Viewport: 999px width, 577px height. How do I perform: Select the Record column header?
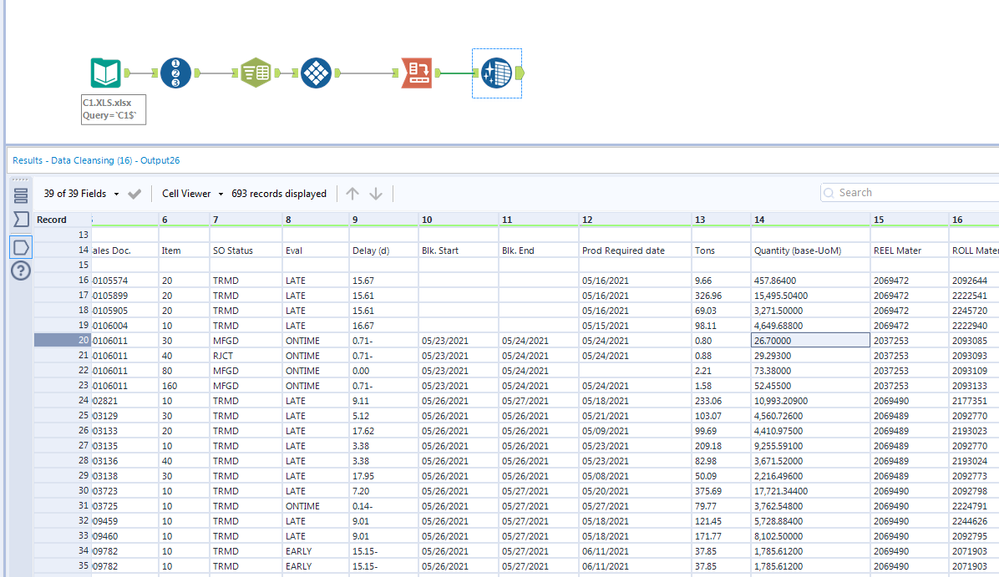(x=62, y=220)
